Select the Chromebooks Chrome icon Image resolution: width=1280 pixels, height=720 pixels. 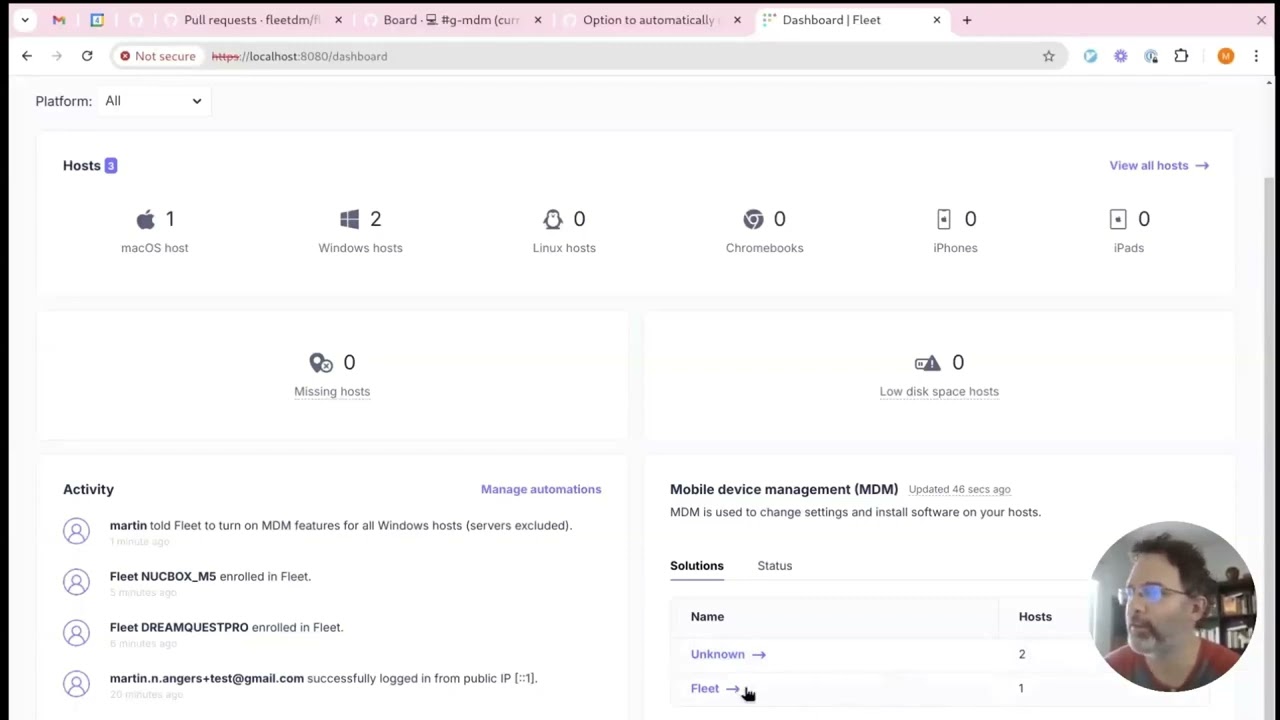tap(753, 219)
